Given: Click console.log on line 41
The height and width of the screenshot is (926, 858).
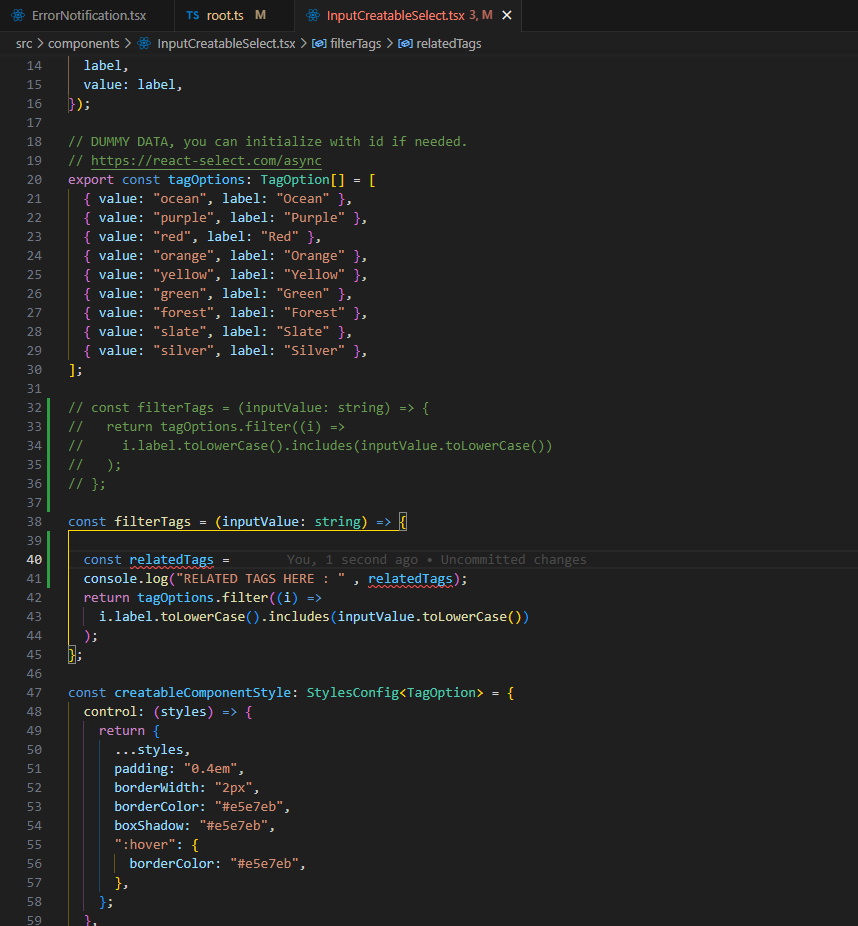Looking at the screenshot, I should coord(125,579).
